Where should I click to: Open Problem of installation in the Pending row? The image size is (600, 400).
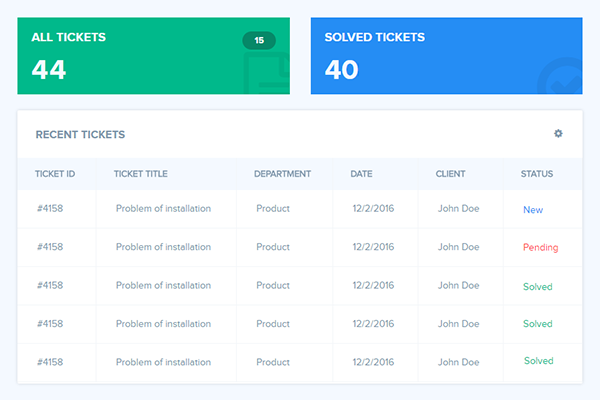tap(163, 247)
